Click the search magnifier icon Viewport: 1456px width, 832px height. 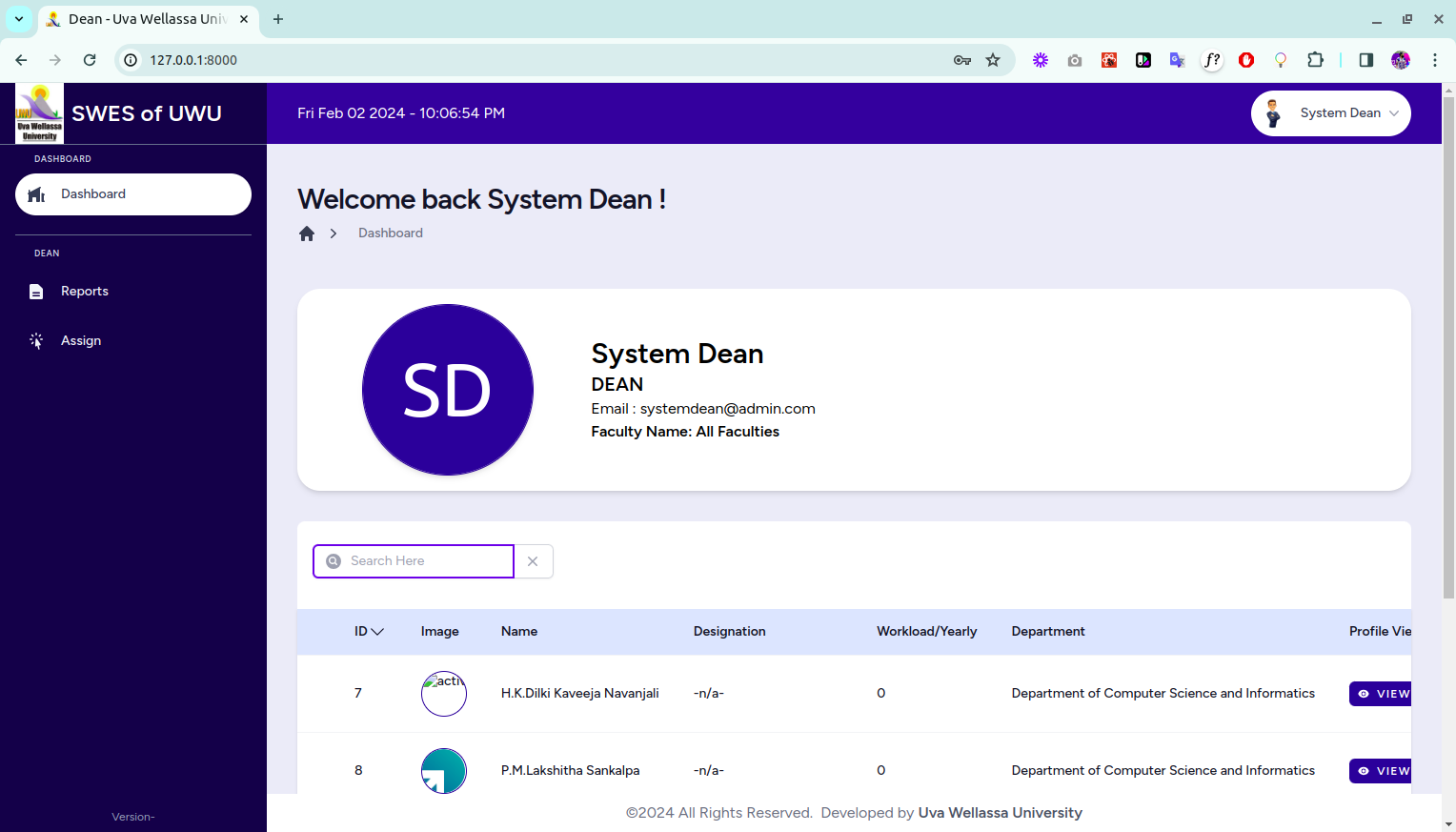[334, 561]
